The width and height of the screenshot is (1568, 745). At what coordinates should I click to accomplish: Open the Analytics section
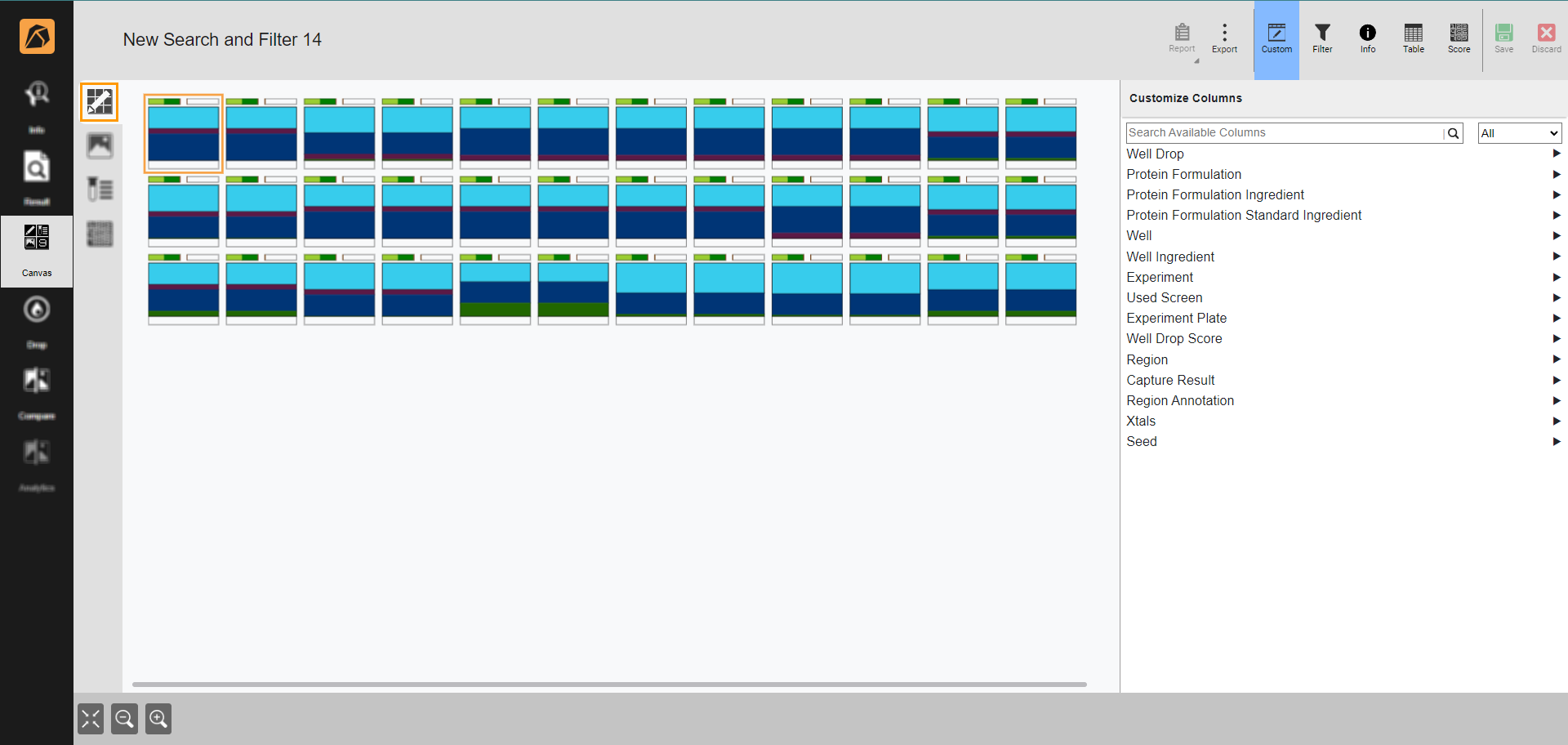(37, 462)
